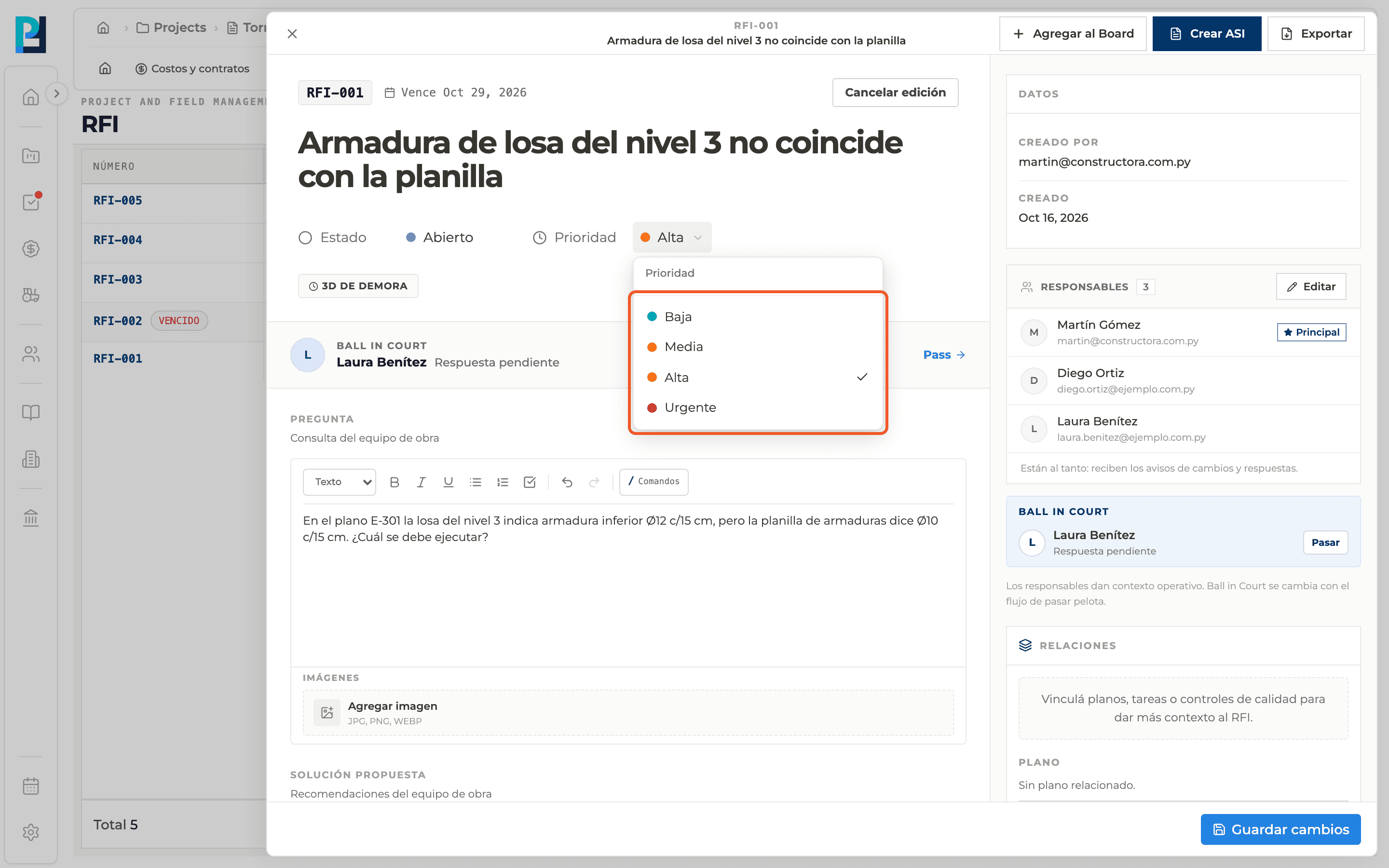Viewport: 1389px width, 868px height.
Task: Insert a checklist in the editor
Action: tap(530, 482)
